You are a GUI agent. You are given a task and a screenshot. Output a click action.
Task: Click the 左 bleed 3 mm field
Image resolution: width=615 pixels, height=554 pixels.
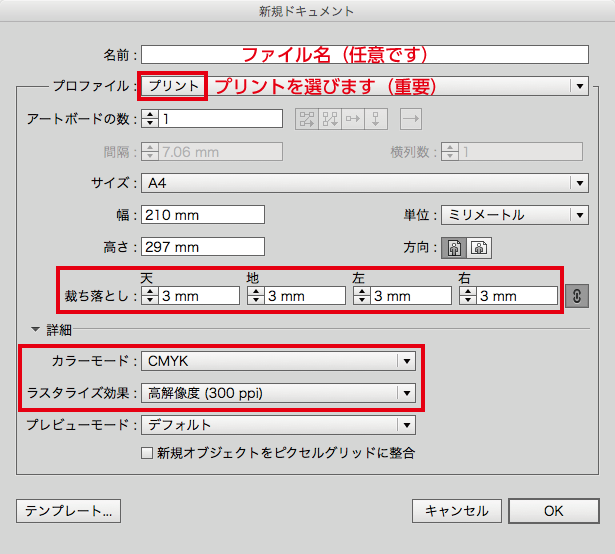pyautogui.click(x=411, y=296)
